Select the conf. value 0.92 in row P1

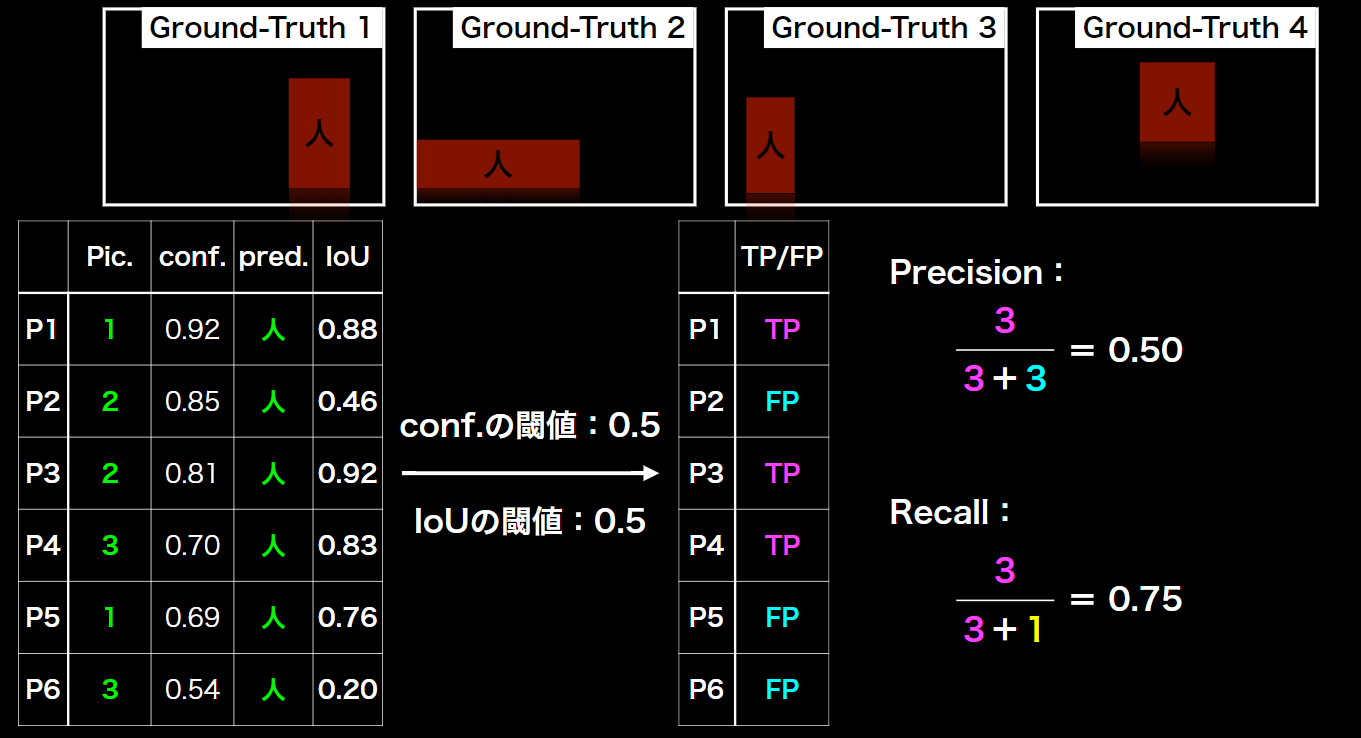(x=192, y=329)
